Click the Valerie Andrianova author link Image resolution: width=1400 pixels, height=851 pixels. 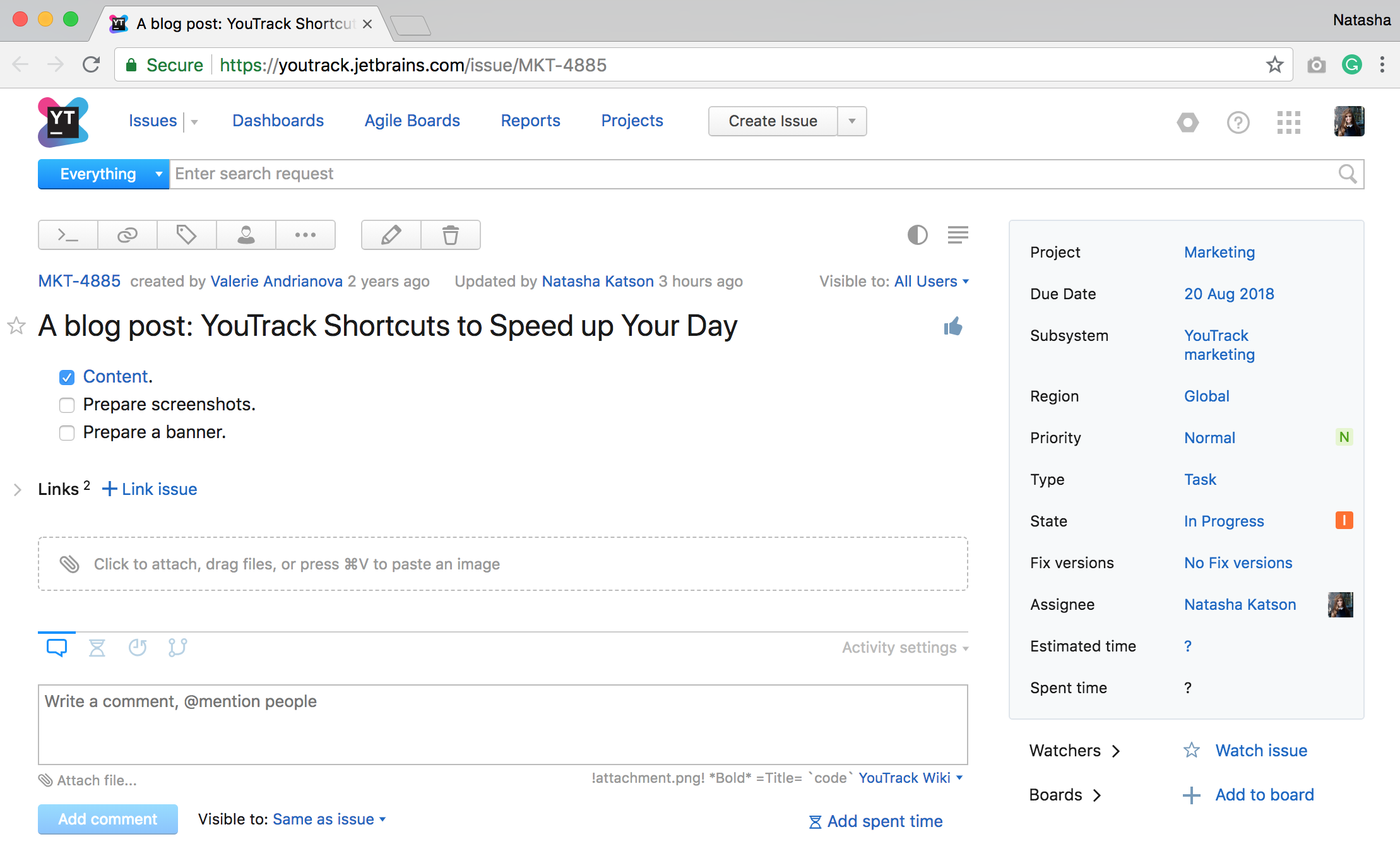pos(276,282)
